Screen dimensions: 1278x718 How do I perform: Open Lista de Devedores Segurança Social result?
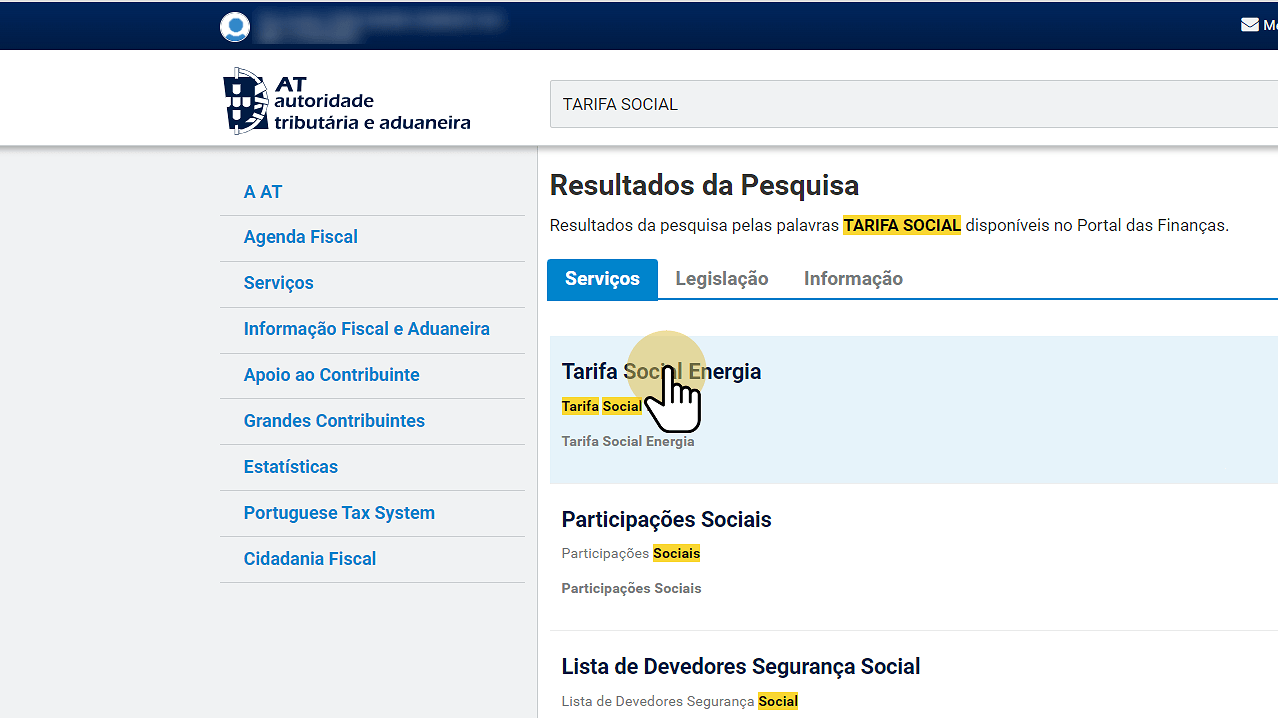(740, 667)
